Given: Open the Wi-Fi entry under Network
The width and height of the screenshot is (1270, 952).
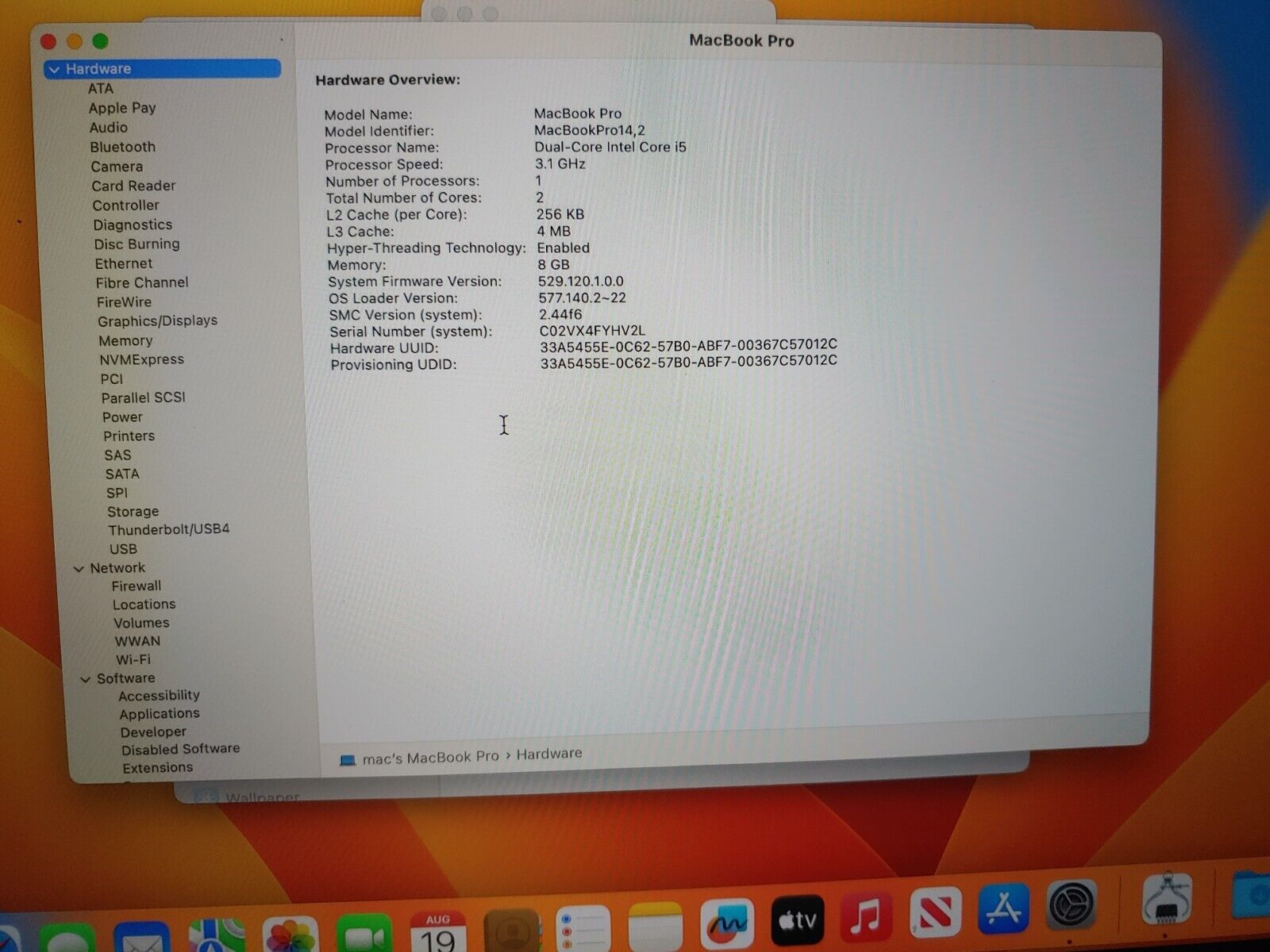Looking at the screenshot, I should [x=133, y=659].
